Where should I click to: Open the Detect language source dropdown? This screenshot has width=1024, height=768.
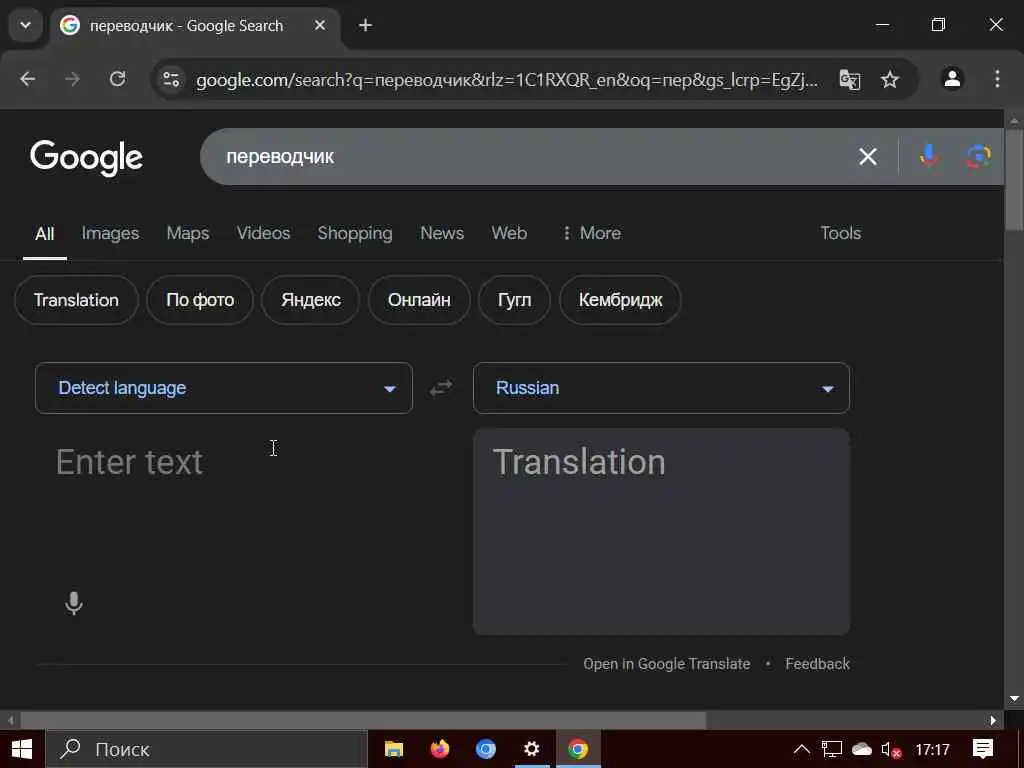pyautogui.click(x=224, y=388)
